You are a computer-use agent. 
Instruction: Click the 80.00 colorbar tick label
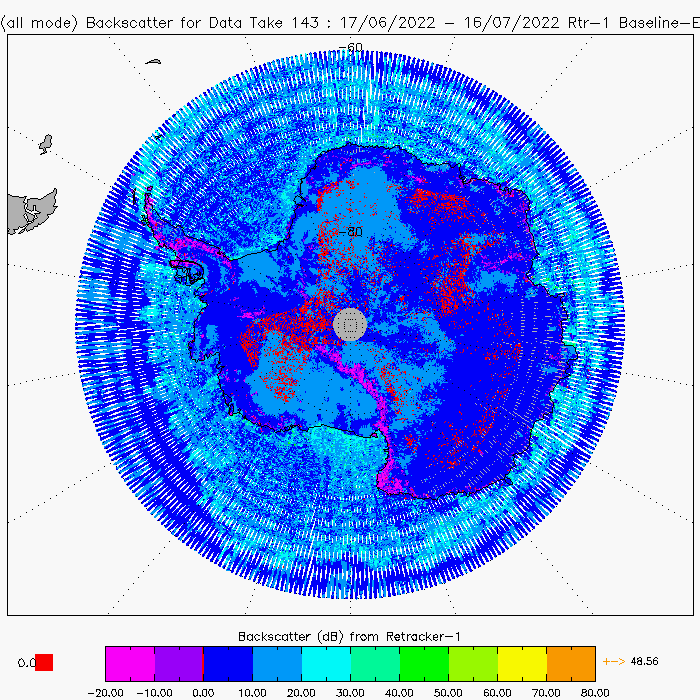(595, 693)
